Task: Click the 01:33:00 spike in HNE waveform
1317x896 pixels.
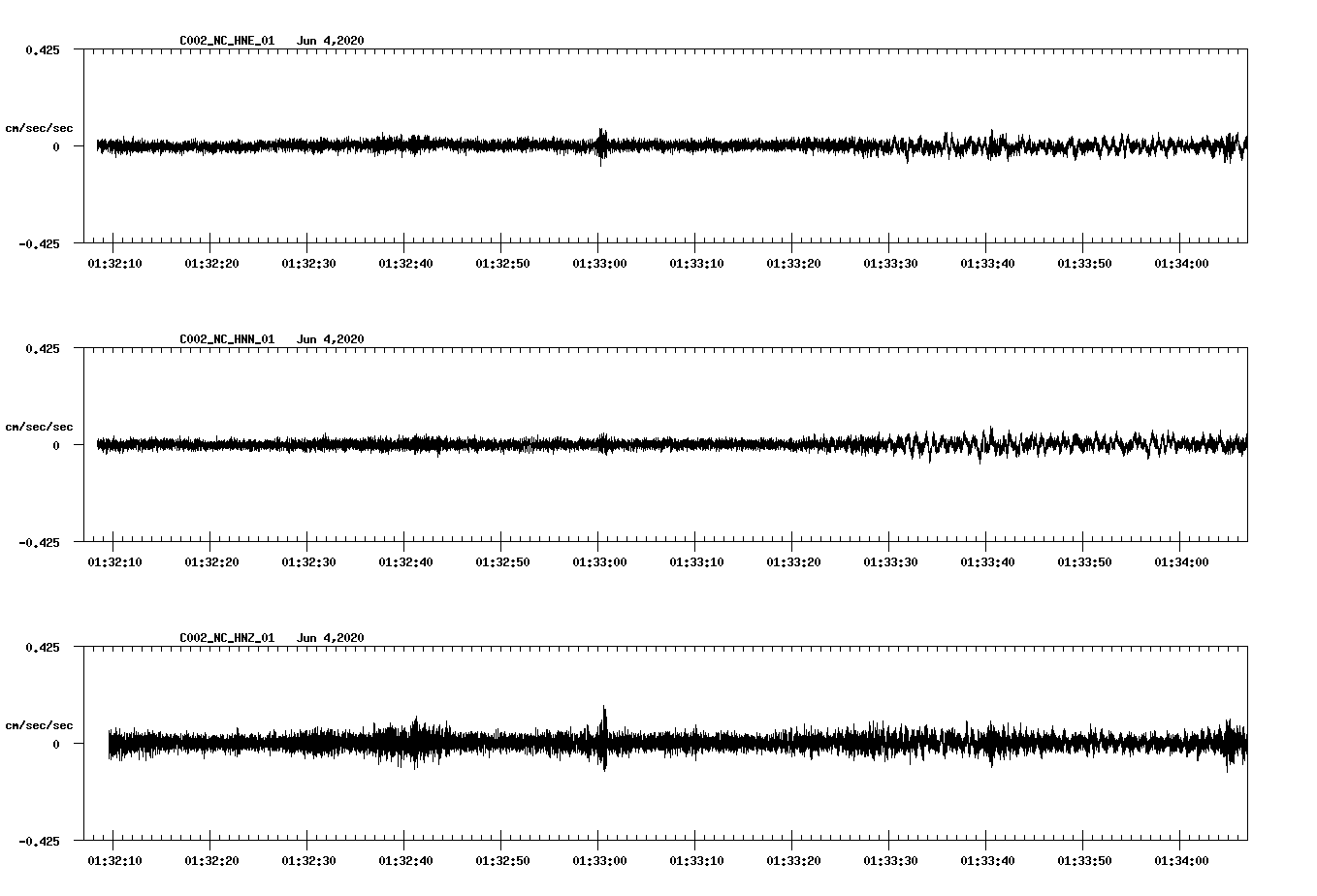Action: tap(602, 146)
